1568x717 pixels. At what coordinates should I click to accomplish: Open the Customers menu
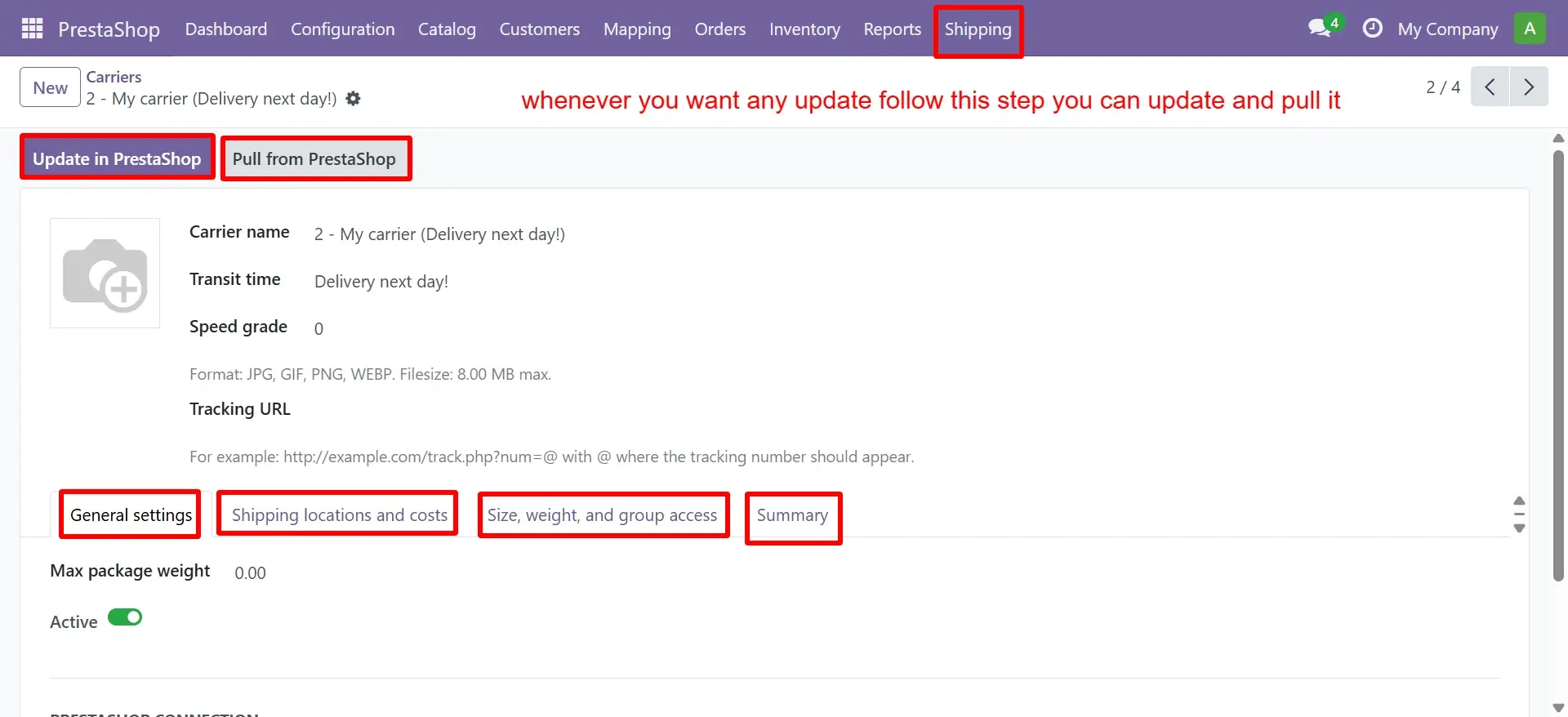pyautogui.click(x=540, y=29)
